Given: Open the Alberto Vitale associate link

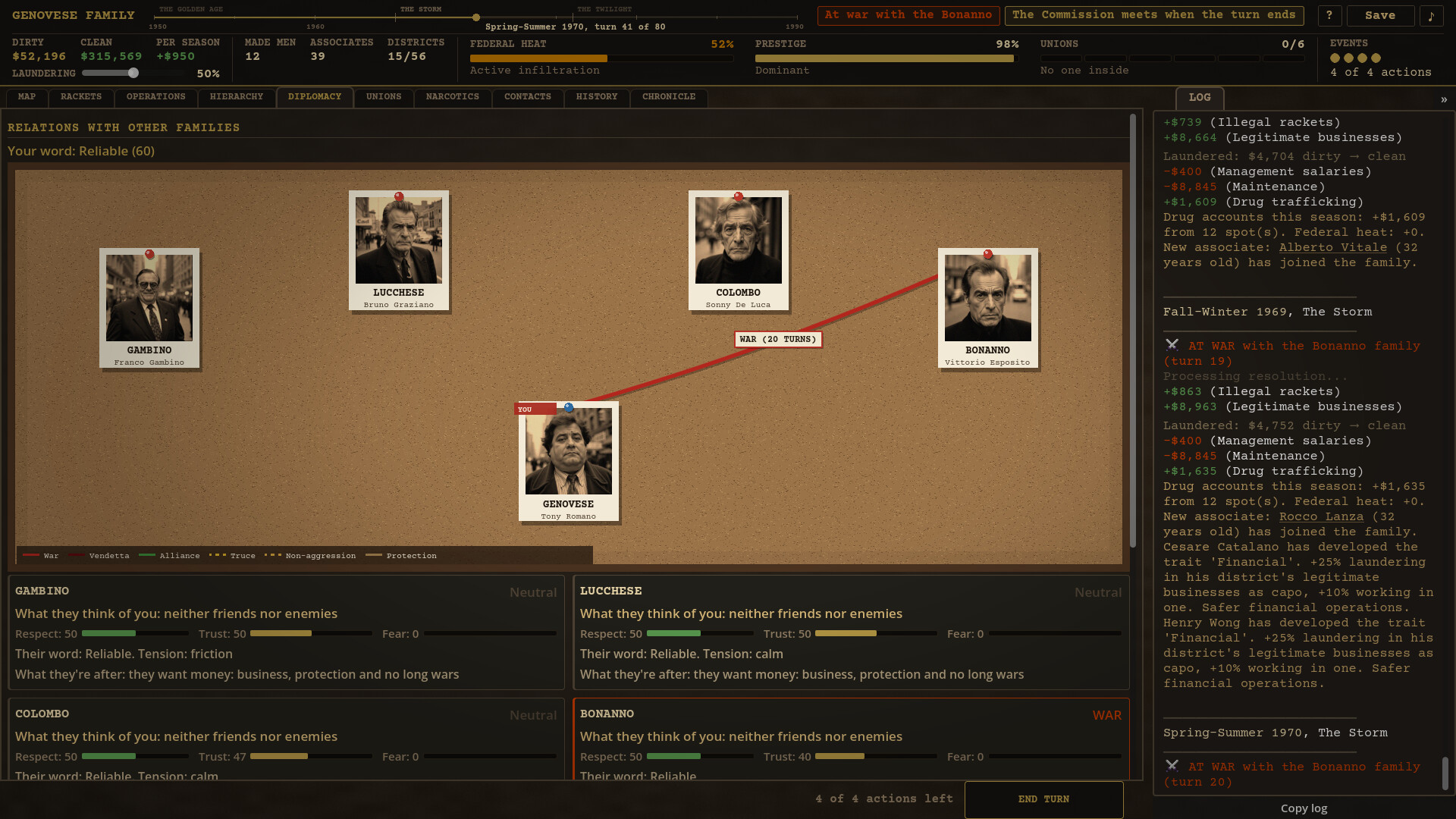Looking at the screenshot, I should (1333, 247).
